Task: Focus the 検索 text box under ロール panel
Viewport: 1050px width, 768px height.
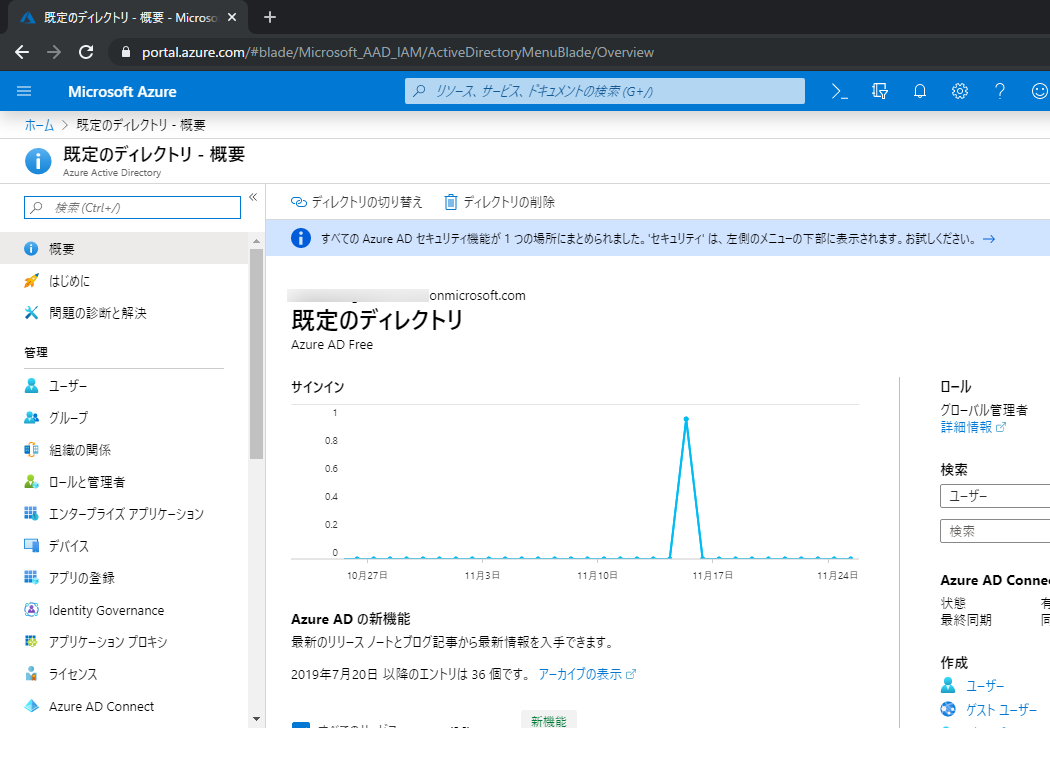Action: point(995,531)
